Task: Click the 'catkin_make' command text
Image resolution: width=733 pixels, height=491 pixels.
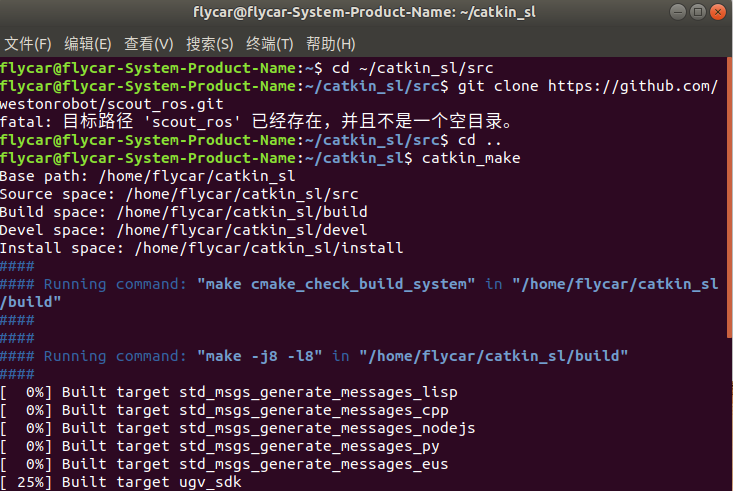Action: pyautogui.click(x=471, y=158)
